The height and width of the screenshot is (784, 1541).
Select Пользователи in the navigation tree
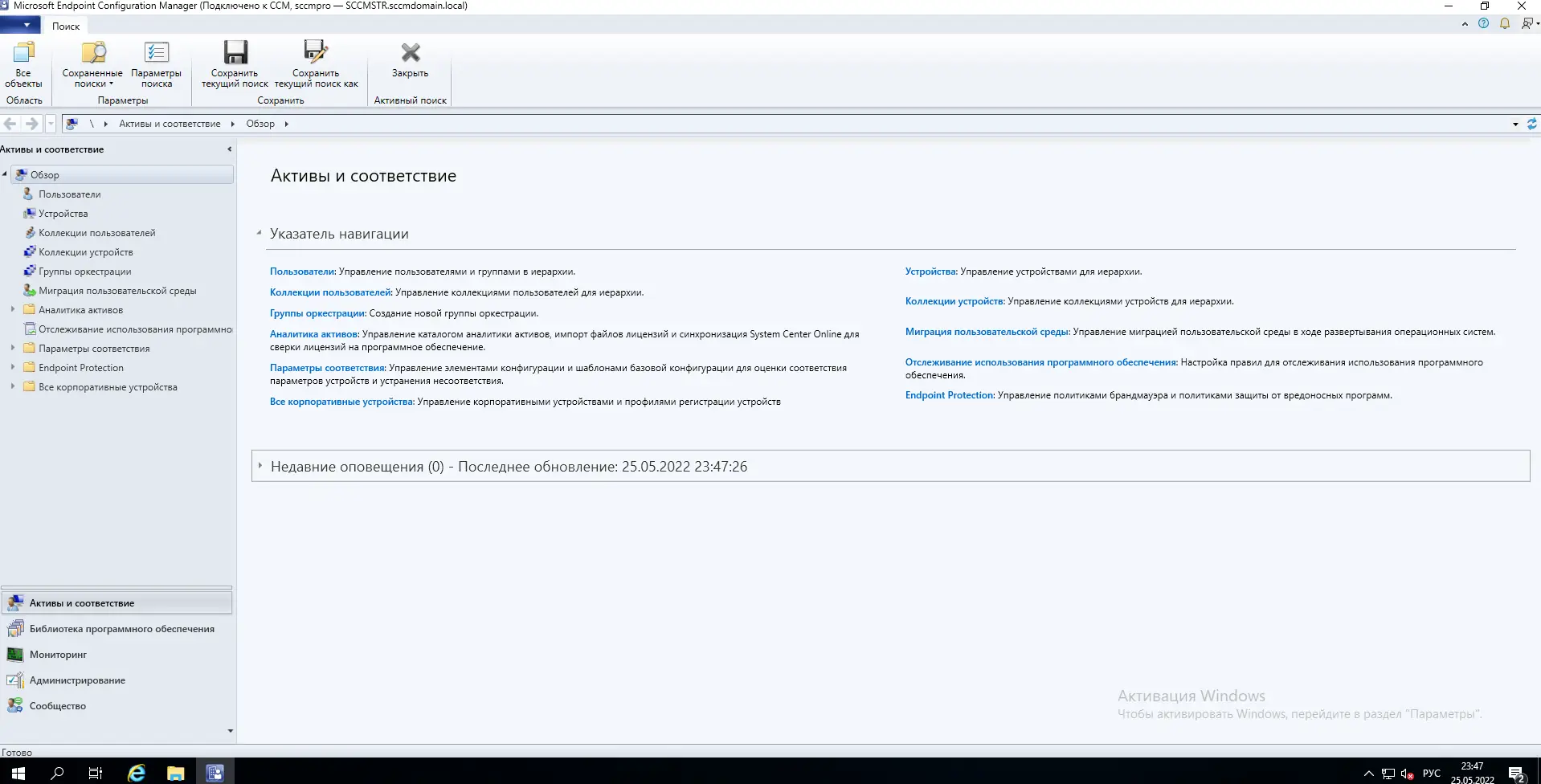[69, 194]
